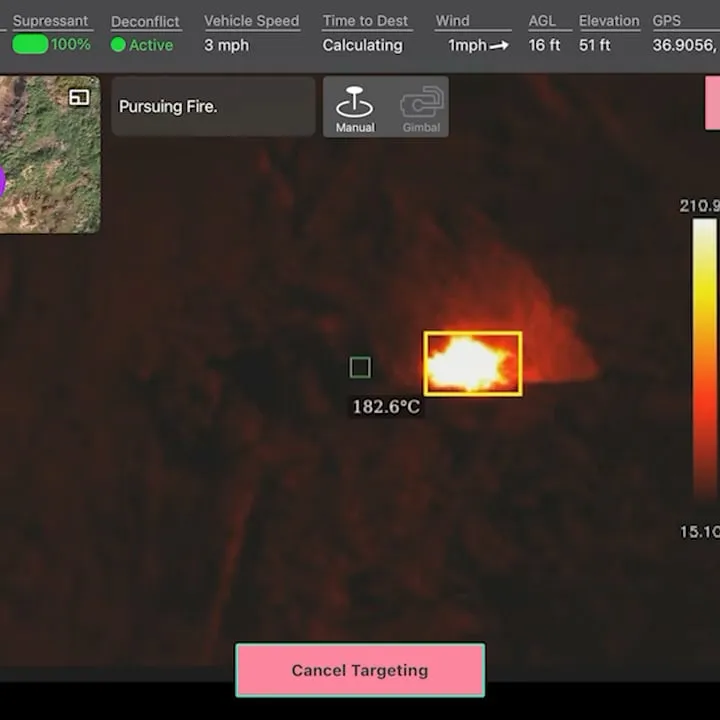Click the AGL 16 ft altitude reading
The height and width of the screenshot is (720, 720).
(544, 45)
